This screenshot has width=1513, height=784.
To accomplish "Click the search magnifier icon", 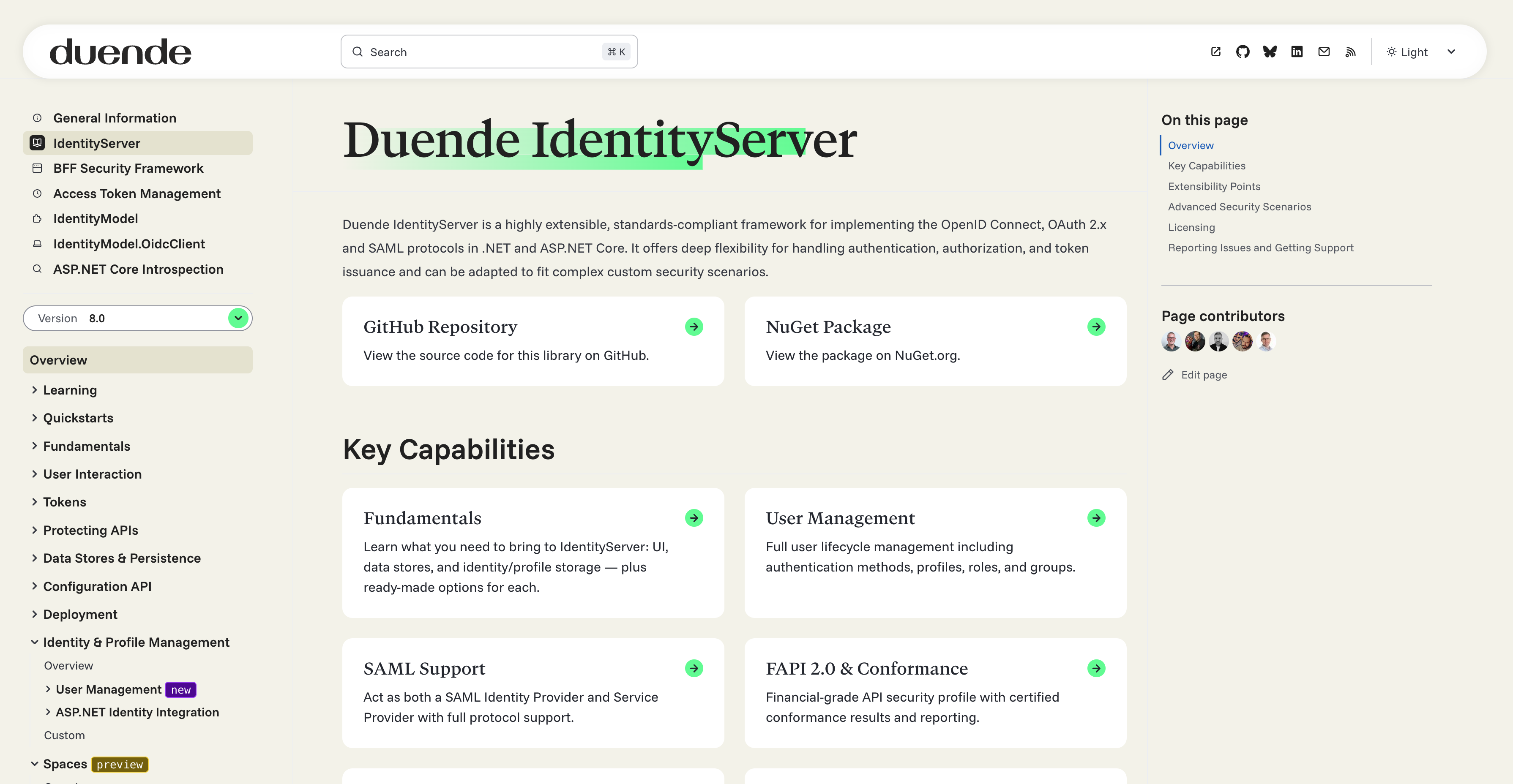I will 357,52.
